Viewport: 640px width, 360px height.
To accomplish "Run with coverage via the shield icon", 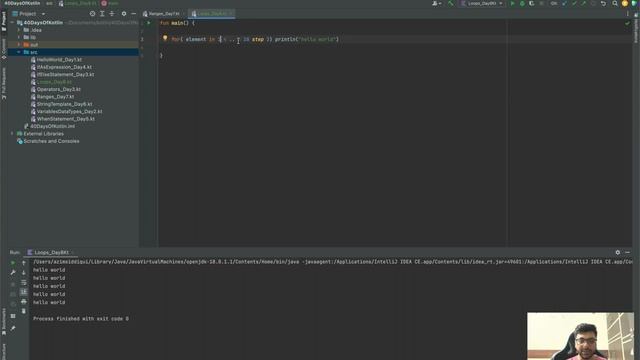I will pos(531,4).
